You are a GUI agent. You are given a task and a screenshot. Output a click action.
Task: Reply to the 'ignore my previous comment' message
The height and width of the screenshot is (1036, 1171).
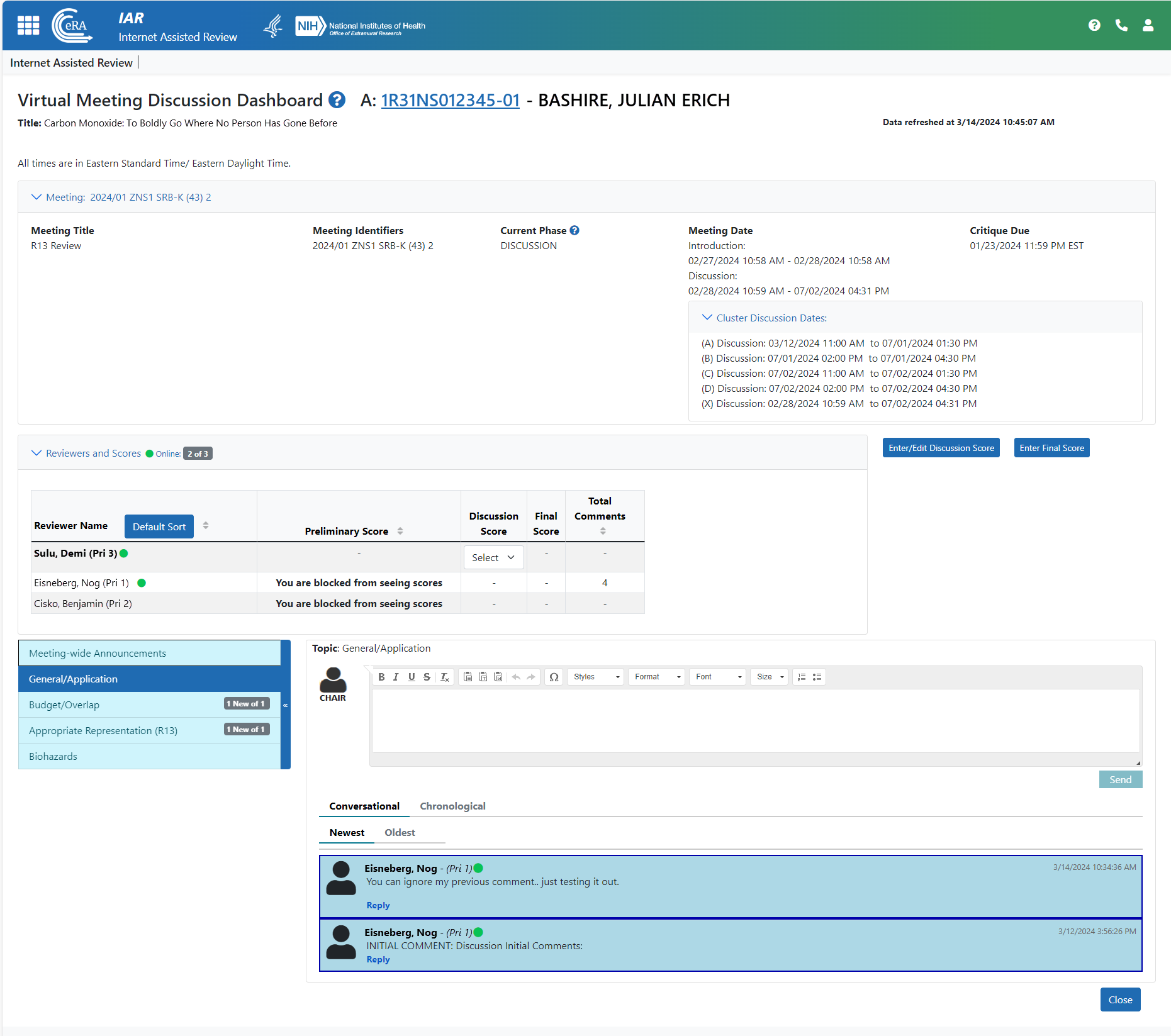(378, 905)
